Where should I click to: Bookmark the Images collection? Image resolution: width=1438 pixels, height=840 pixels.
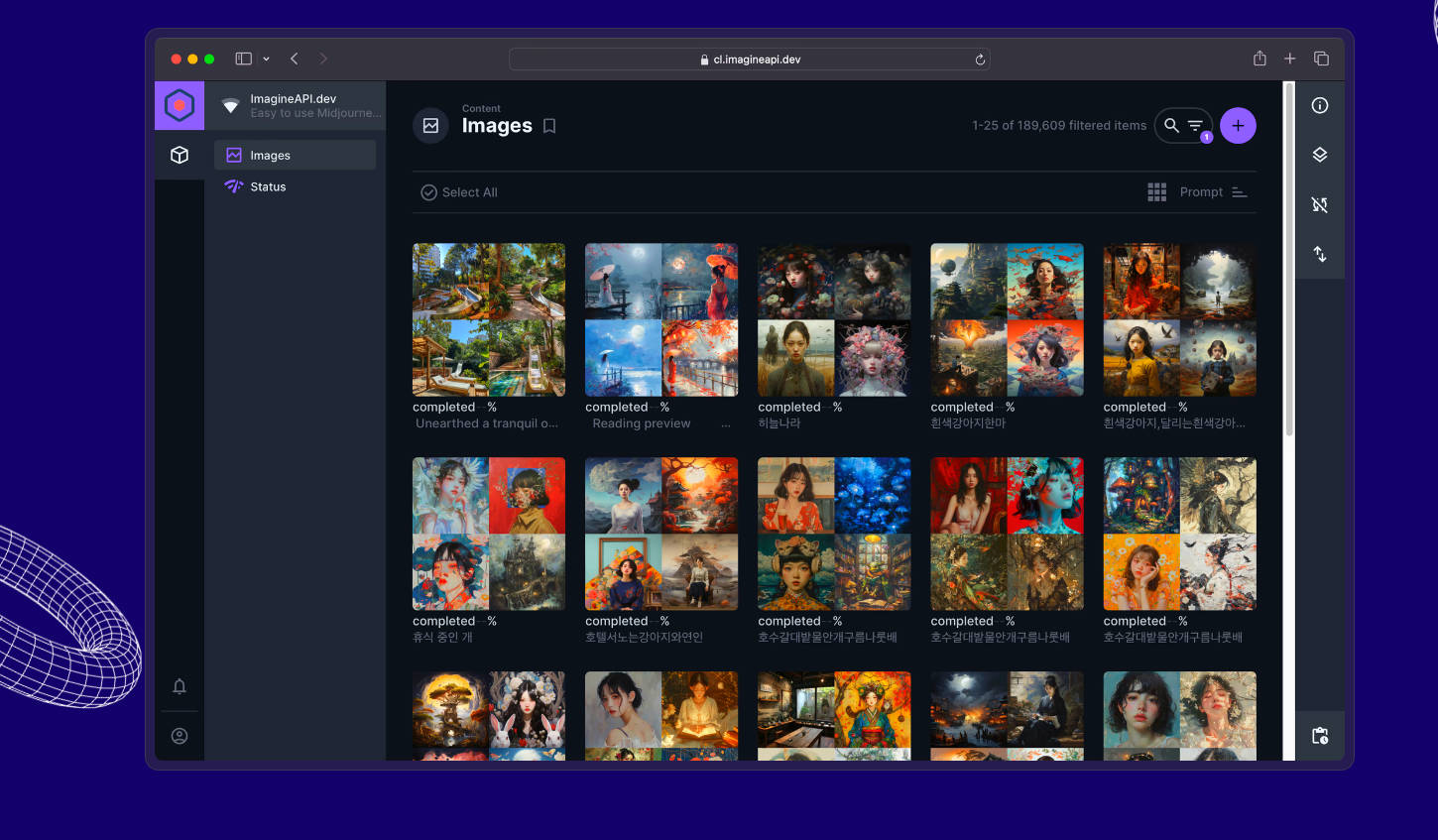pos(549,126)
